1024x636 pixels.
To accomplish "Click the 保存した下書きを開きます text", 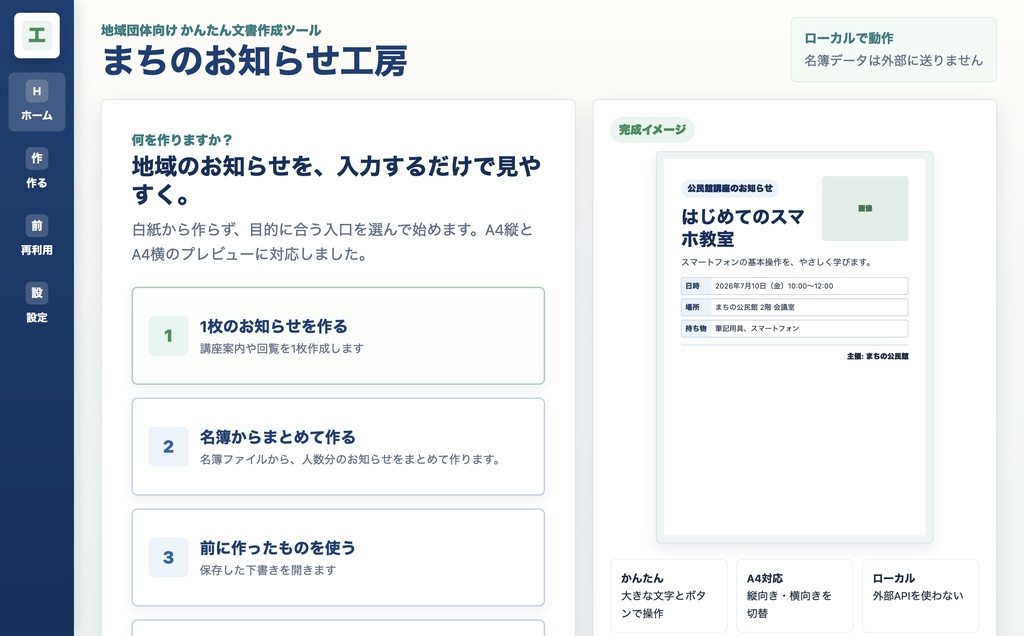I will click(268, 570).
